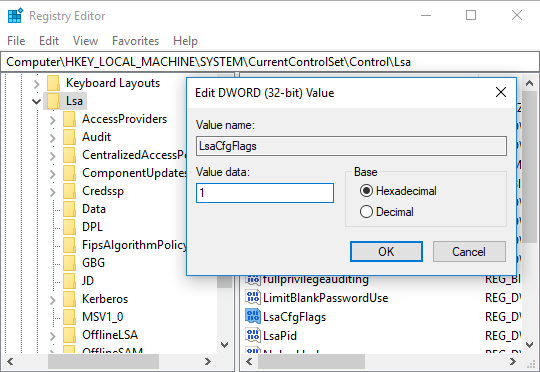This screenshot has width=540, height=372.
Task: Click the LimitBlankPasswordUse value icon
Action: [253, 297]
